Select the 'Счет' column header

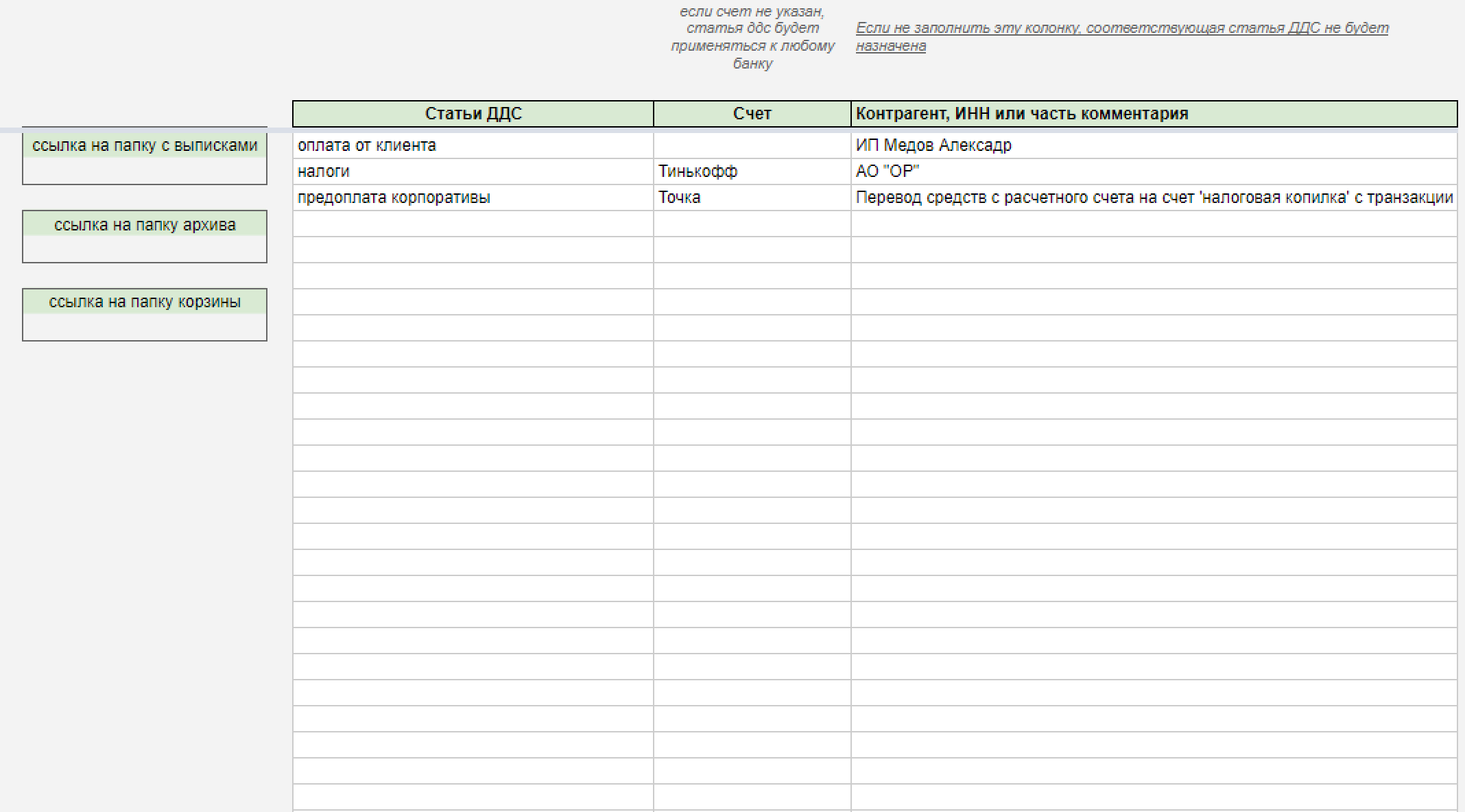click(x=752, y=114)
